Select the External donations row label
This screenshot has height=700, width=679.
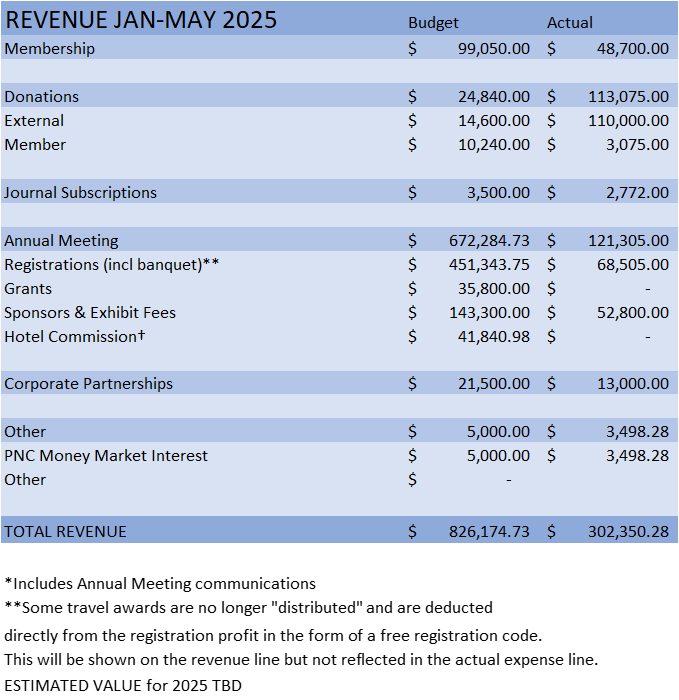tap(34, 120)
